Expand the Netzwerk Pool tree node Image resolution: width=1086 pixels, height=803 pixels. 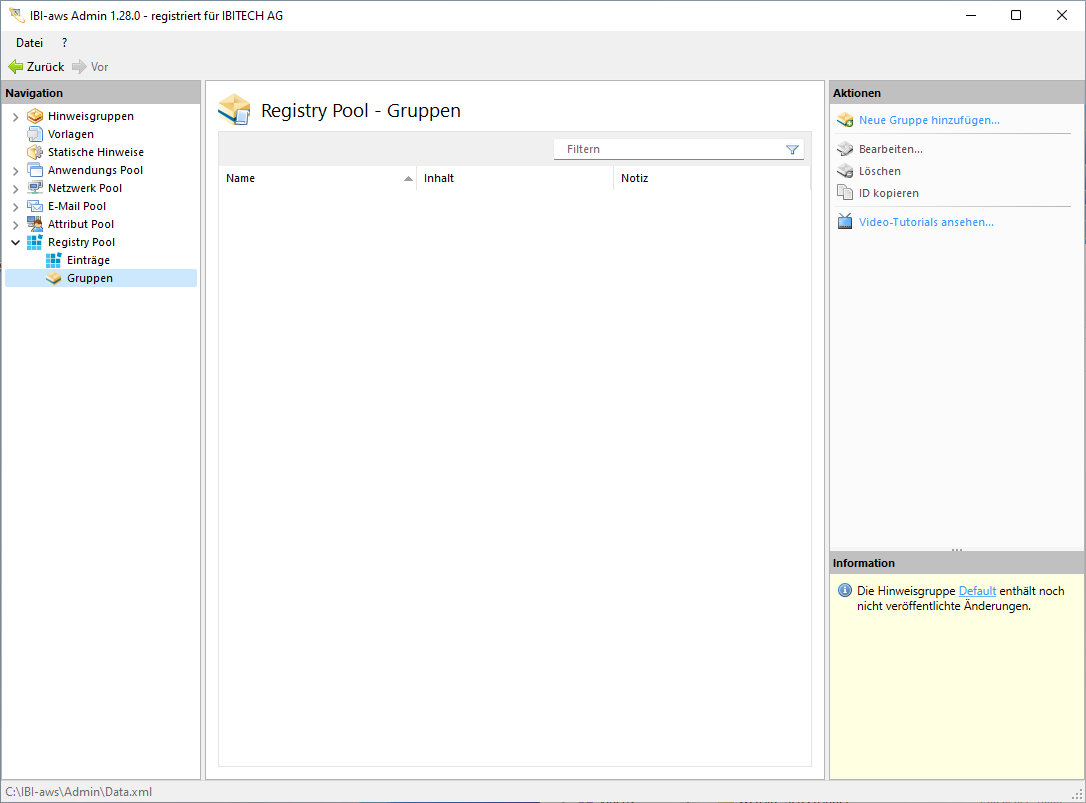[15, 189]
